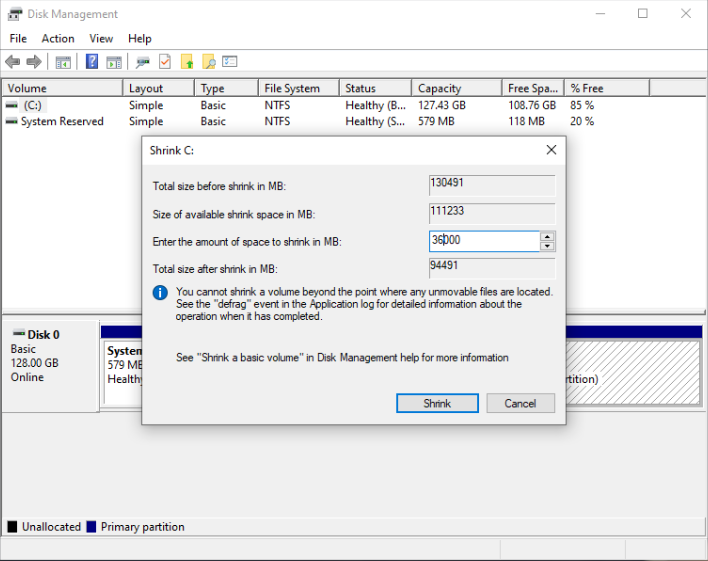708x561 pixels.
Task: Sort by the Status column header
Action: click(x=375, y=88)
